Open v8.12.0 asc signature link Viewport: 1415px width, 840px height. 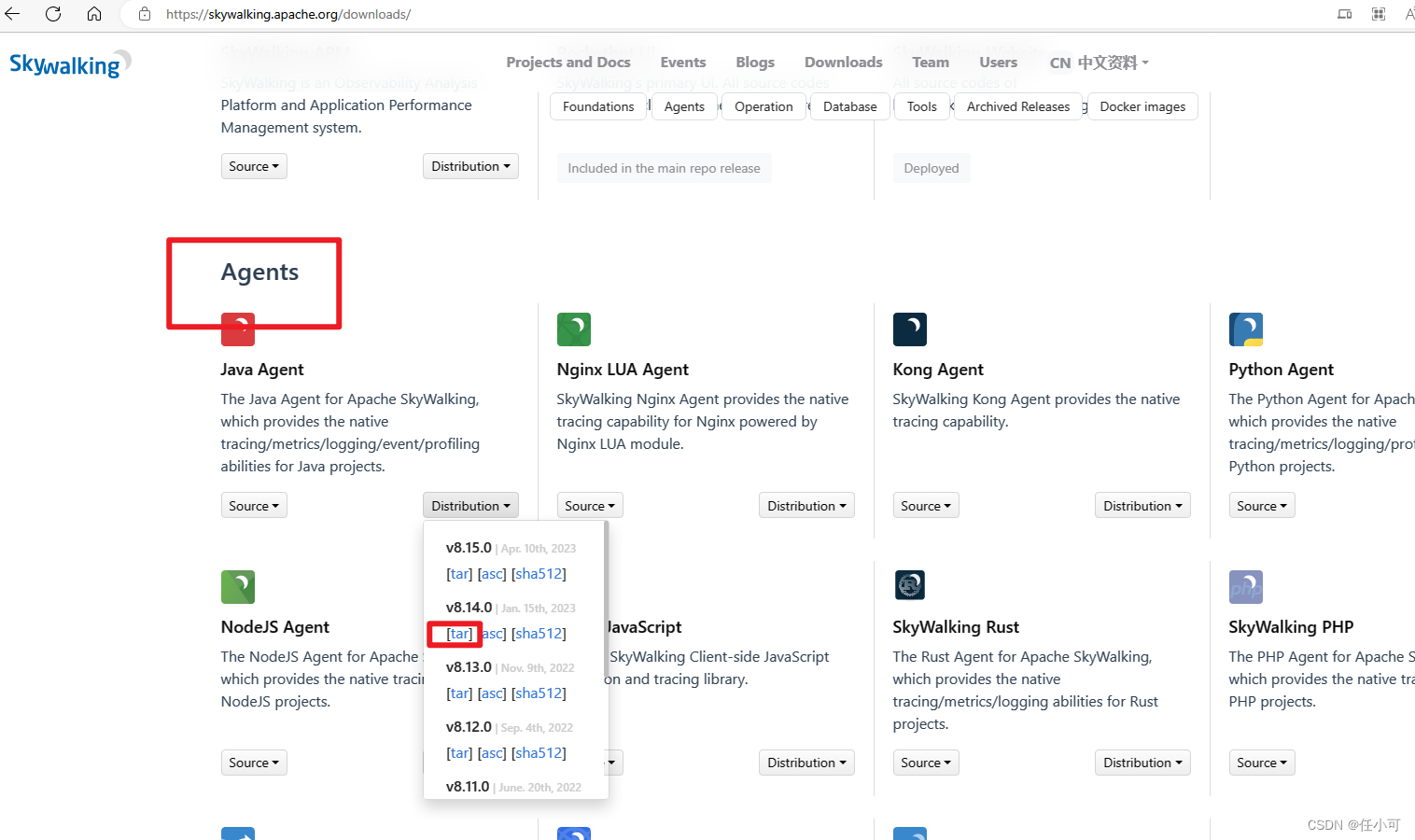pyautogui.click(x=492, y=753)
